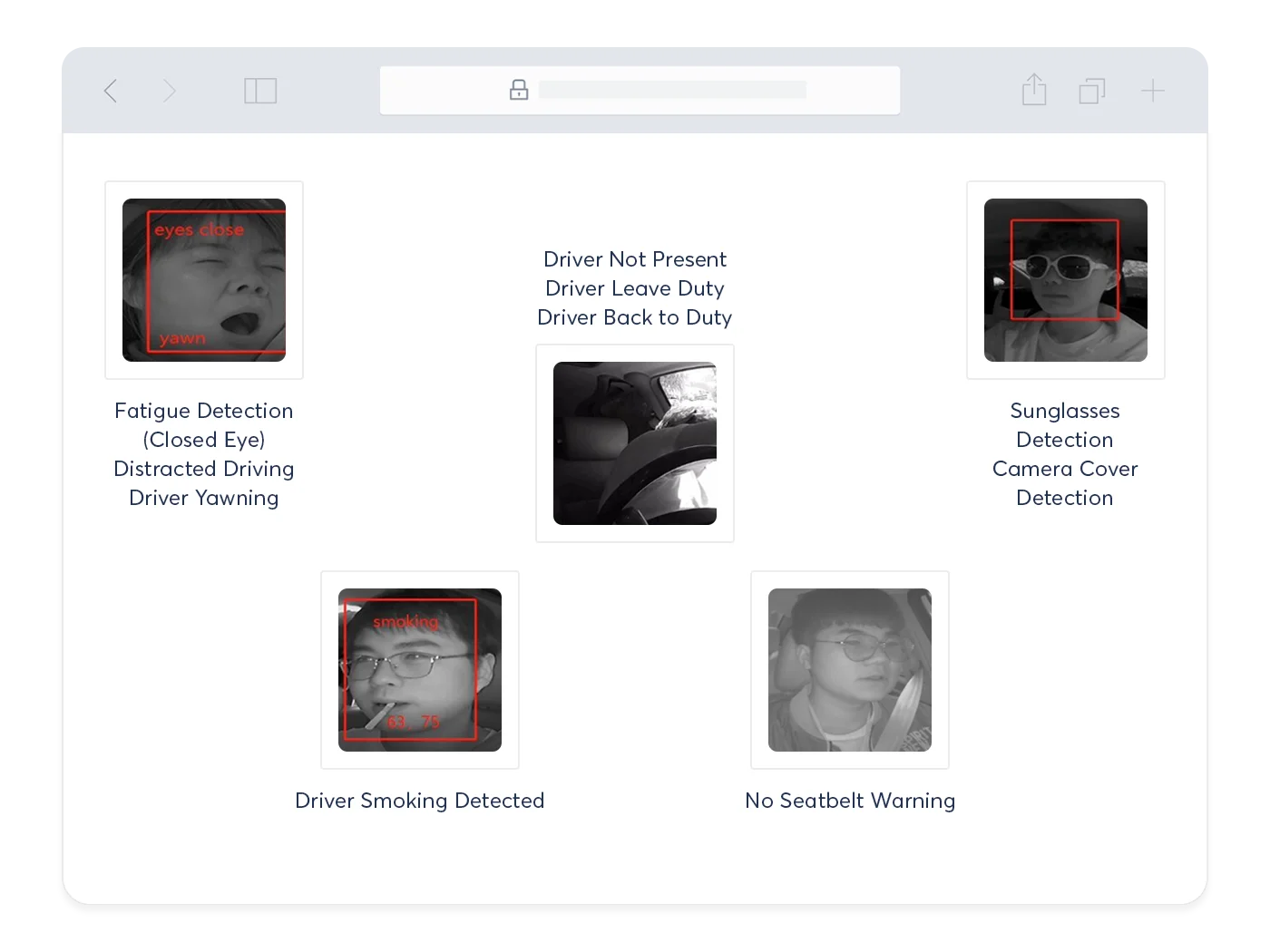Open the driver smoking thumbnail
This screenshot has width=1270, height=952.
(420, 670)
